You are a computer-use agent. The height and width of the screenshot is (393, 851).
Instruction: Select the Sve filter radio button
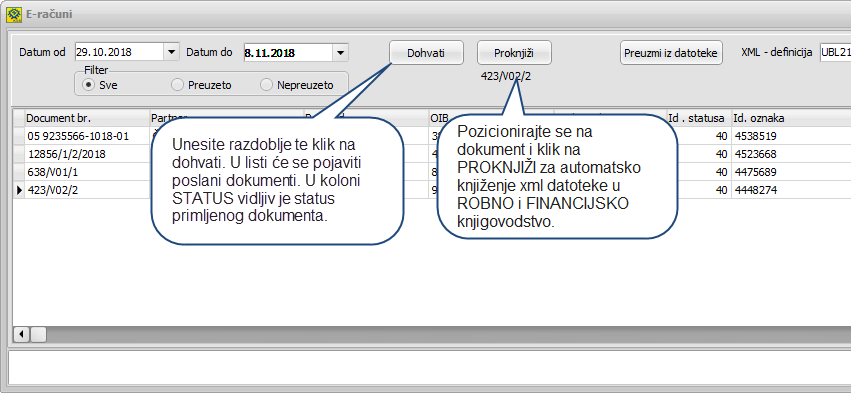pyautogui.click(x=87, y=85)
